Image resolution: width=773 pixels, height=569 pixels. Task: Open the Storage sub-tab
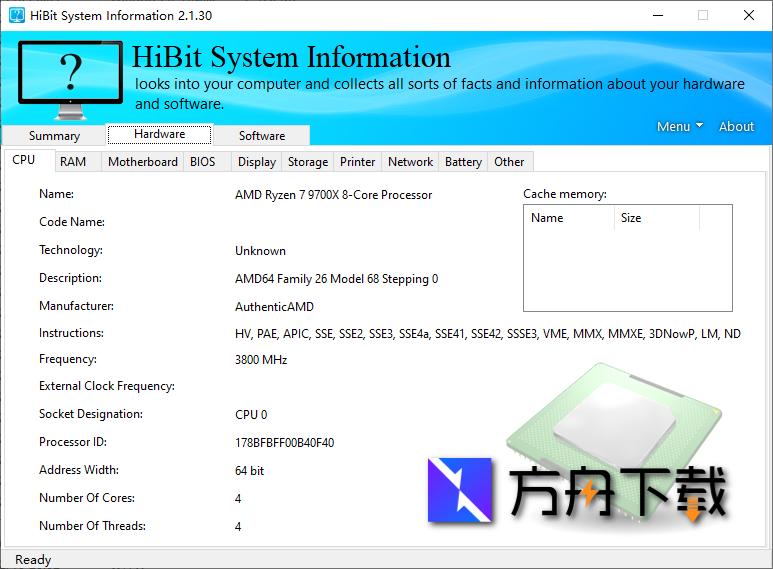click(308, 162)
